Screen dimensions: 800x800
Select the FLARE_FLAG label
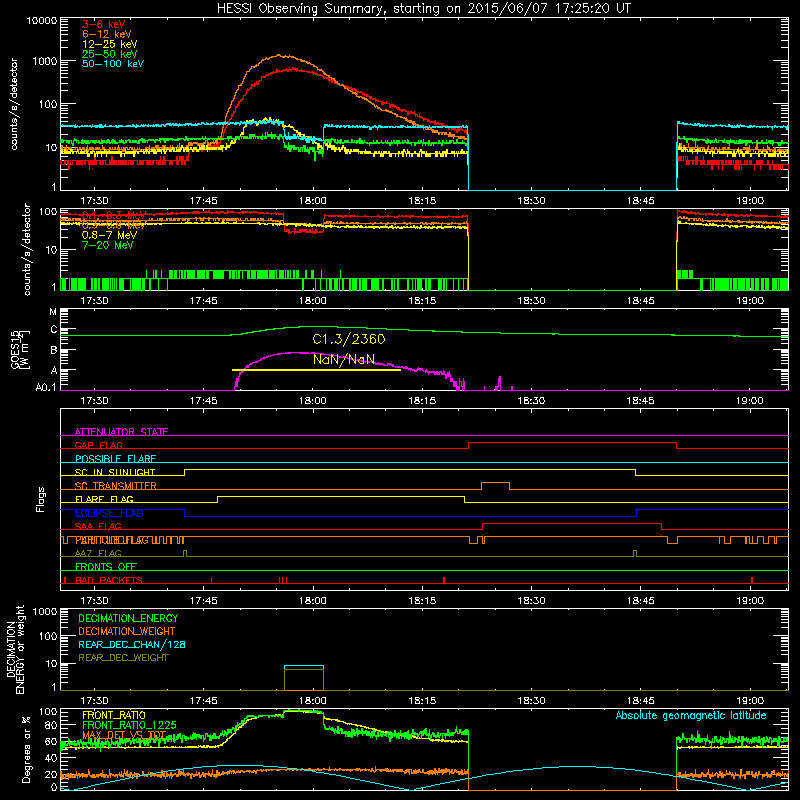(104, 499)
